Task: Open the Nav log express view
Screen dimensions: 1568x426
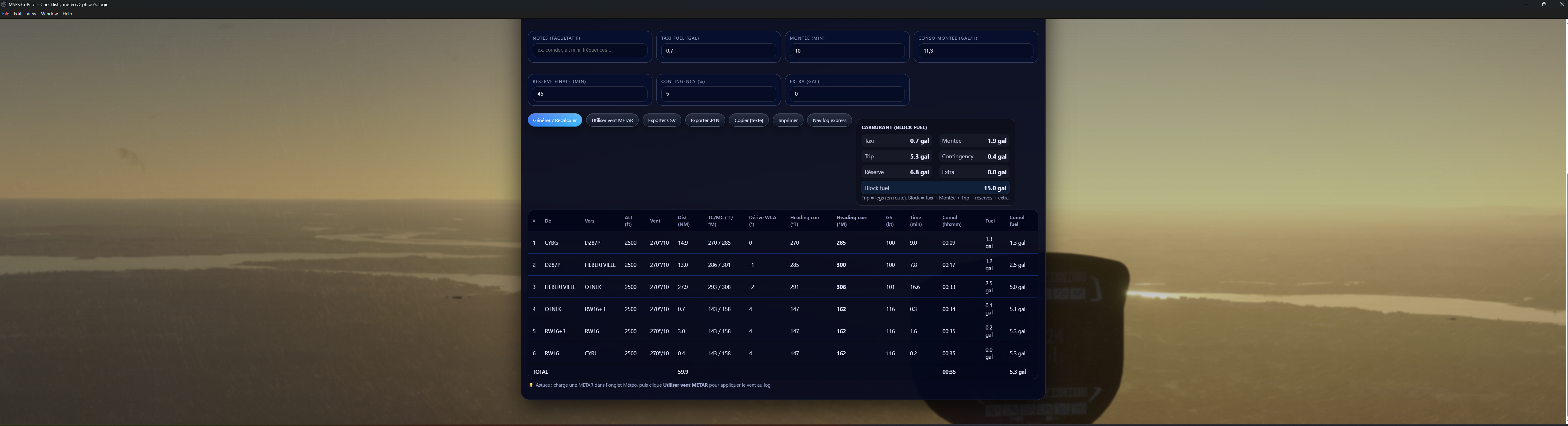Action: click(829, 120)
